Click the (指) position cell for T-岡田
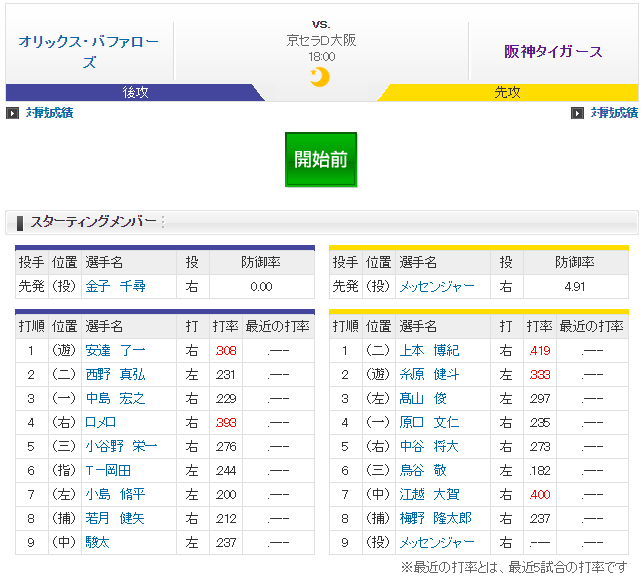 [x=64, y=470]
